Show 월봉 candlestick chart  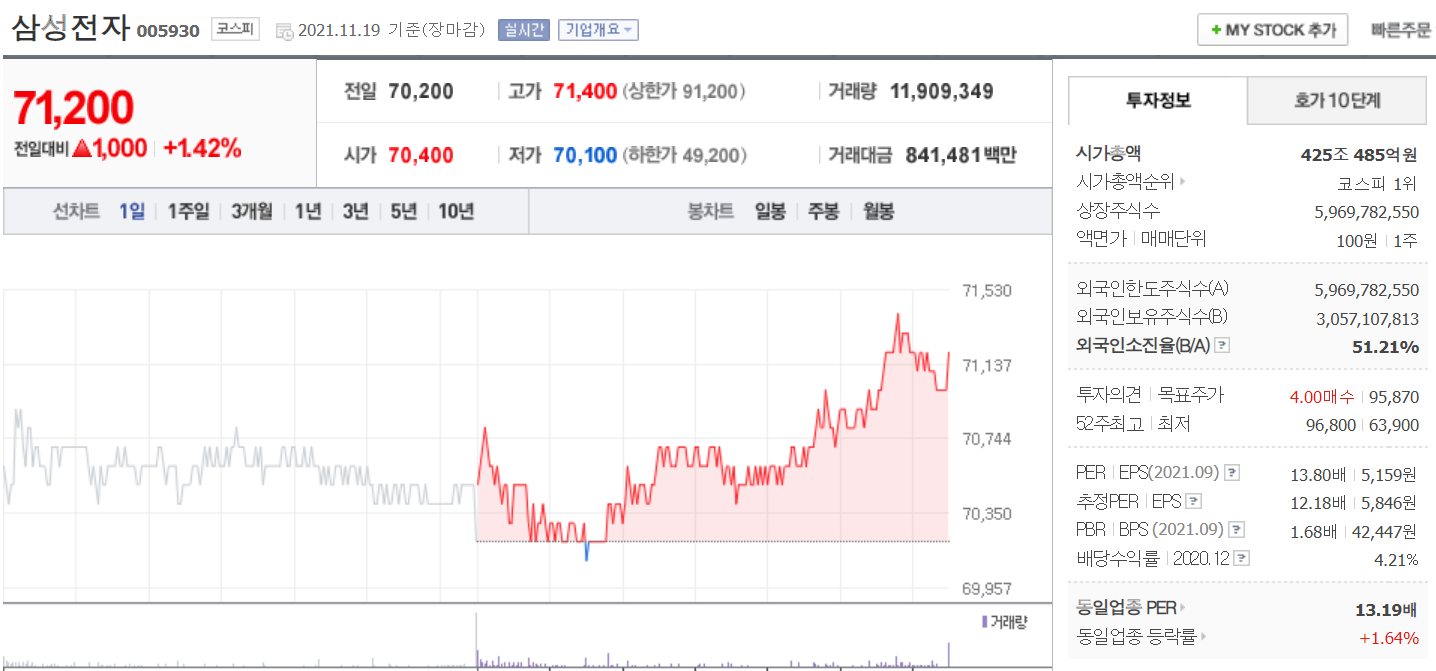[878, 211]
